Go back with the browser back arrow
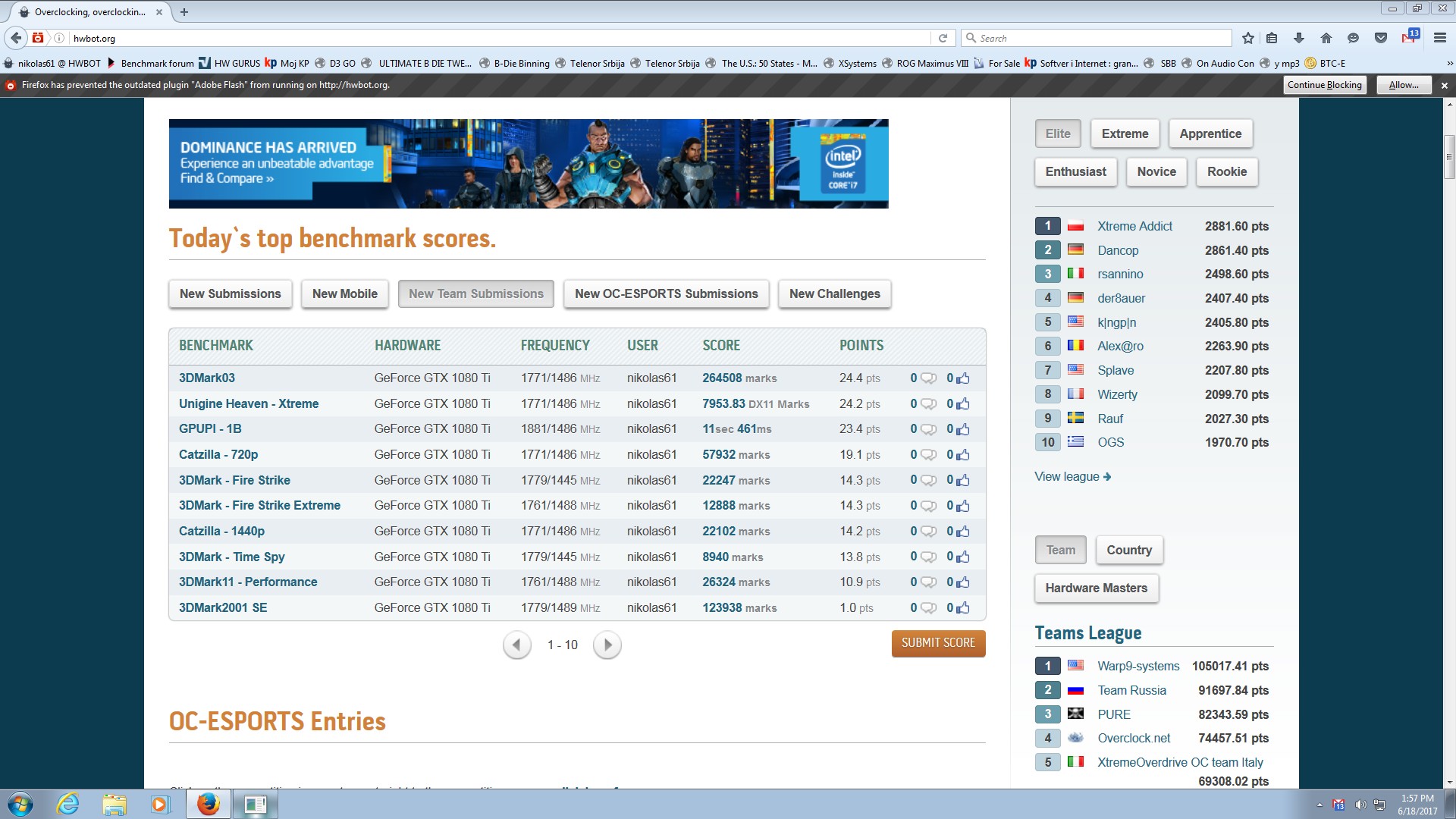 [x=16, y=38]
